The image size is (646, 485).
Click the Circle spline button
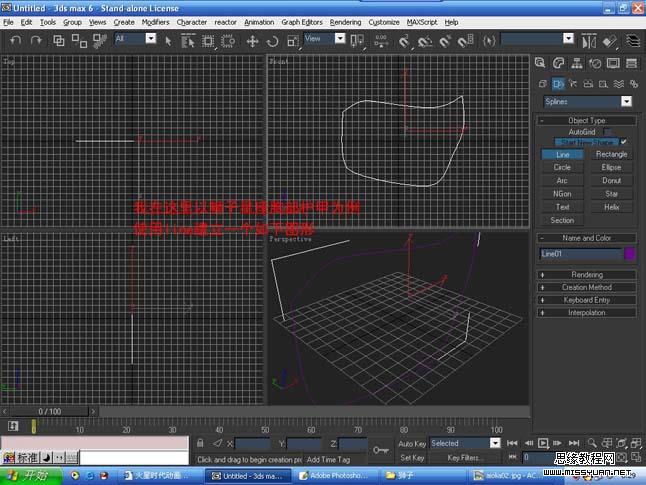pos(562,167)
